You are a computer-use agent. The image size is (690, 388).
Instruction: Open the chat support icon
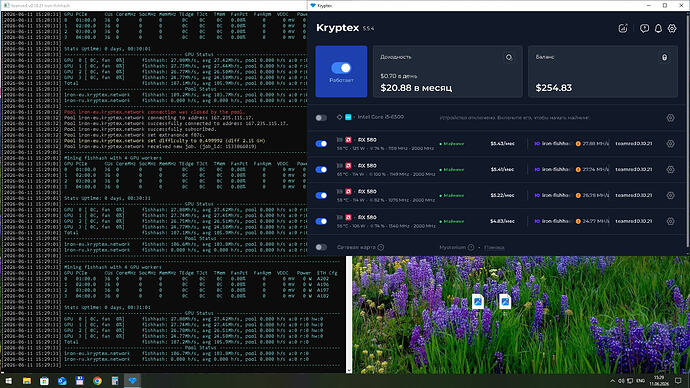point(644,29)
